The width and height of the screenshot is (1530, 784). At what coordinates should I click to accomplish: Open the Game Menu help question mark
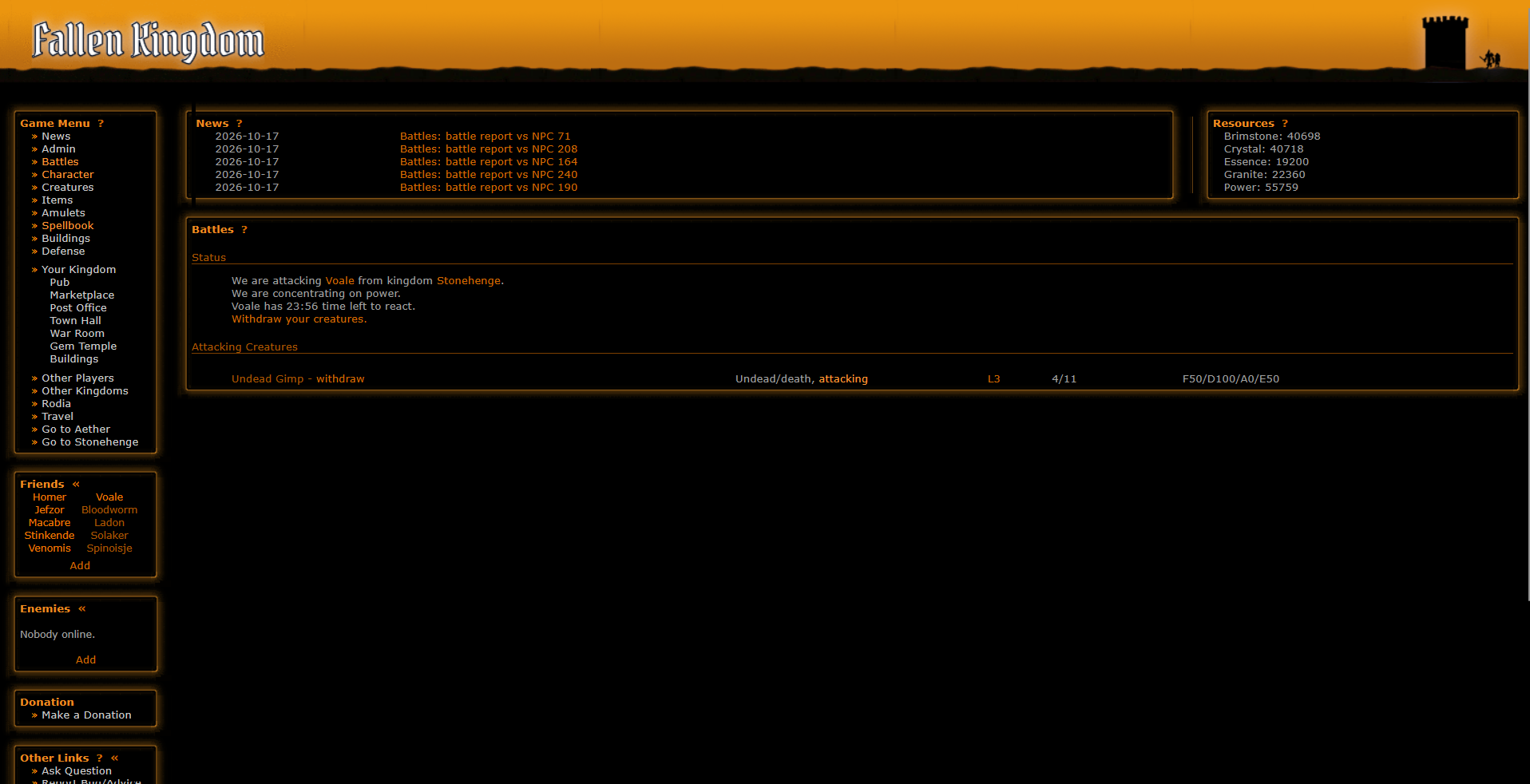click(x=101, y=124)
